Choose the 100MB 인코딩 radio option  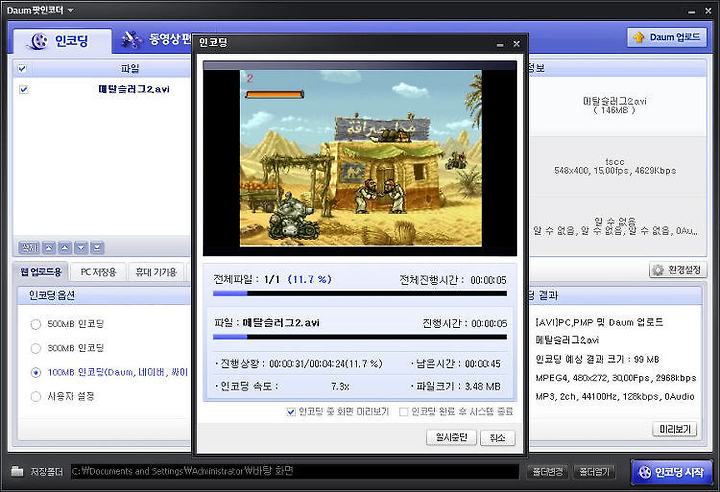pos(36,373)
